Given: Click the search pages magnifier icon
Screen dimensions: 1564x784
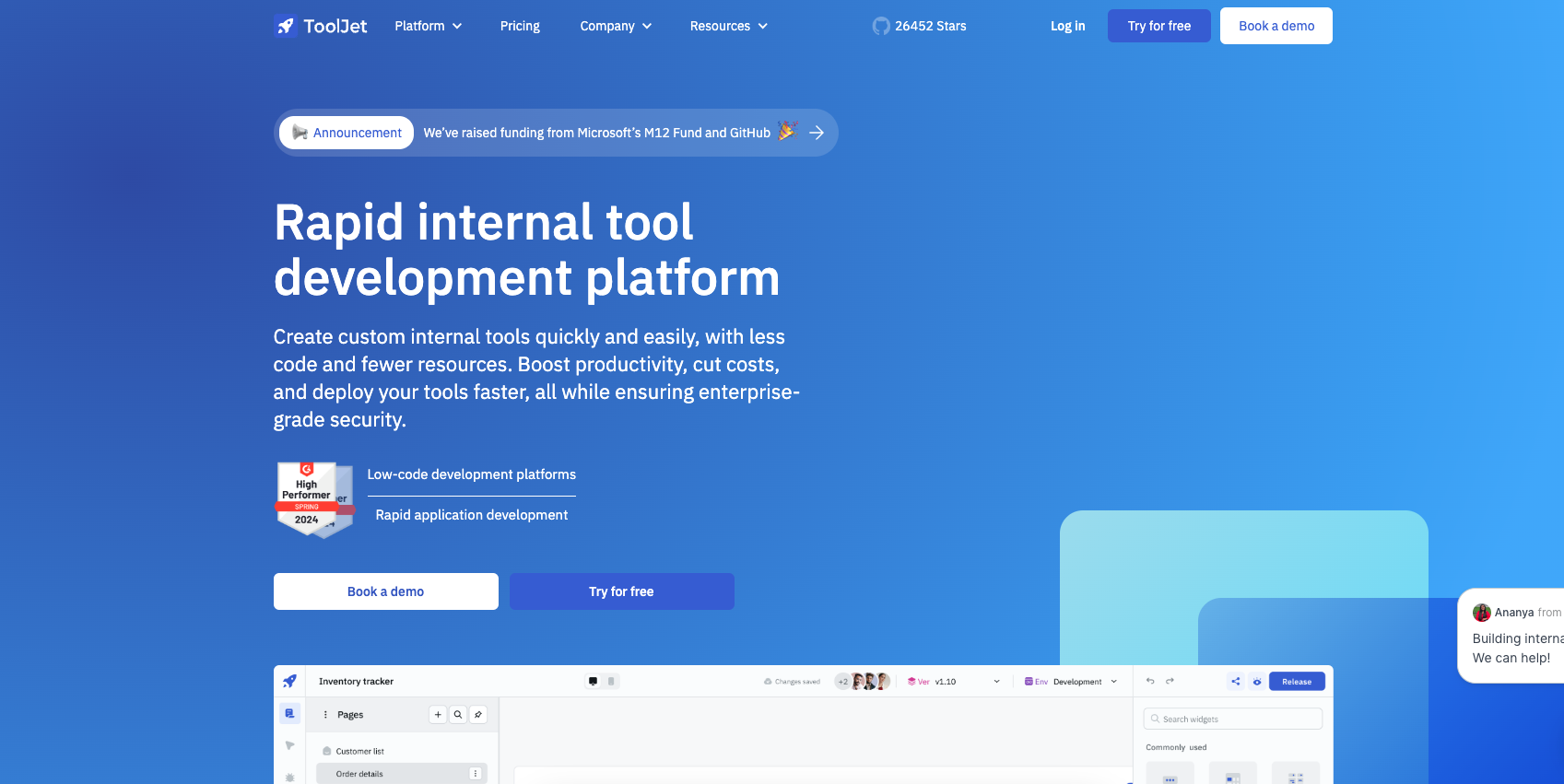Looking at the screenshot, I should [458, 715].
